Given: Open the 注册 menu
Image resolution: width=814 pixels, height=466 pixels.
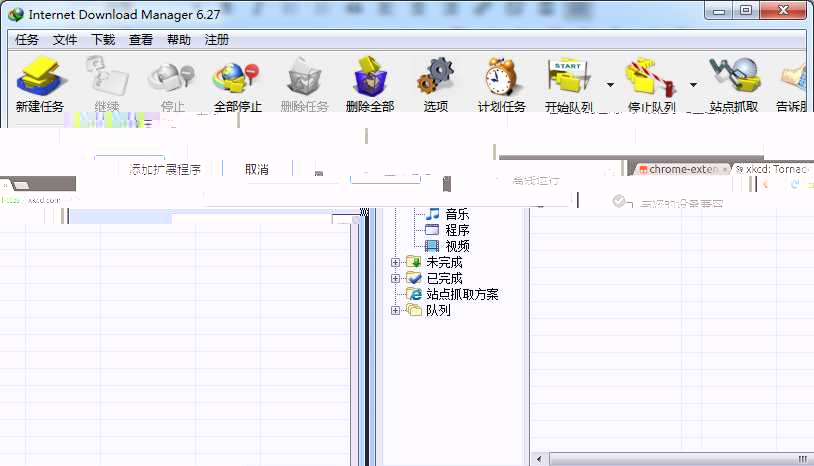Looking at the screenshot, I should (x=216, y=40).
